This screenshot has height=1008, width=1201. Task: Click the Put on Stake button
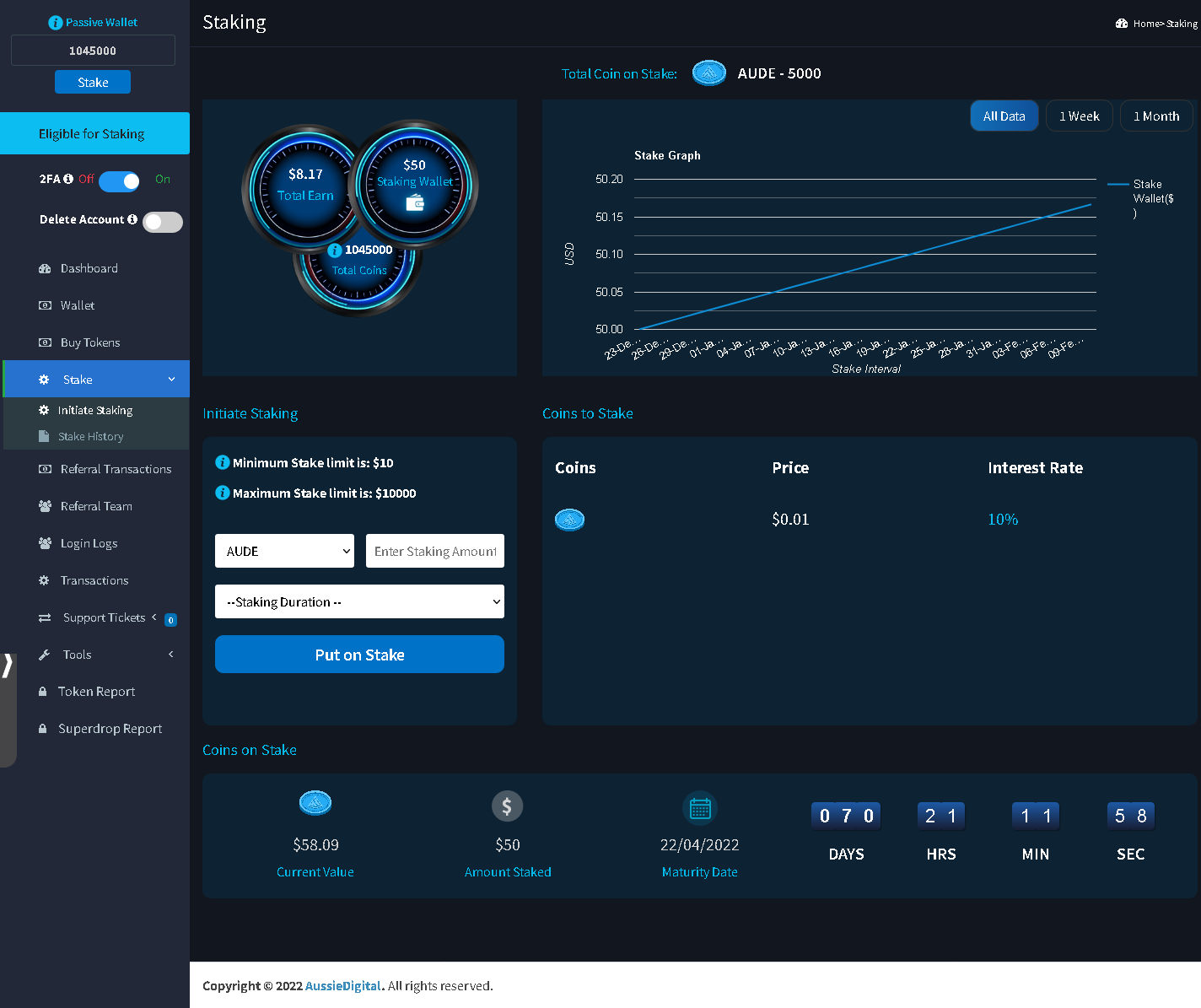click(359, 655)
